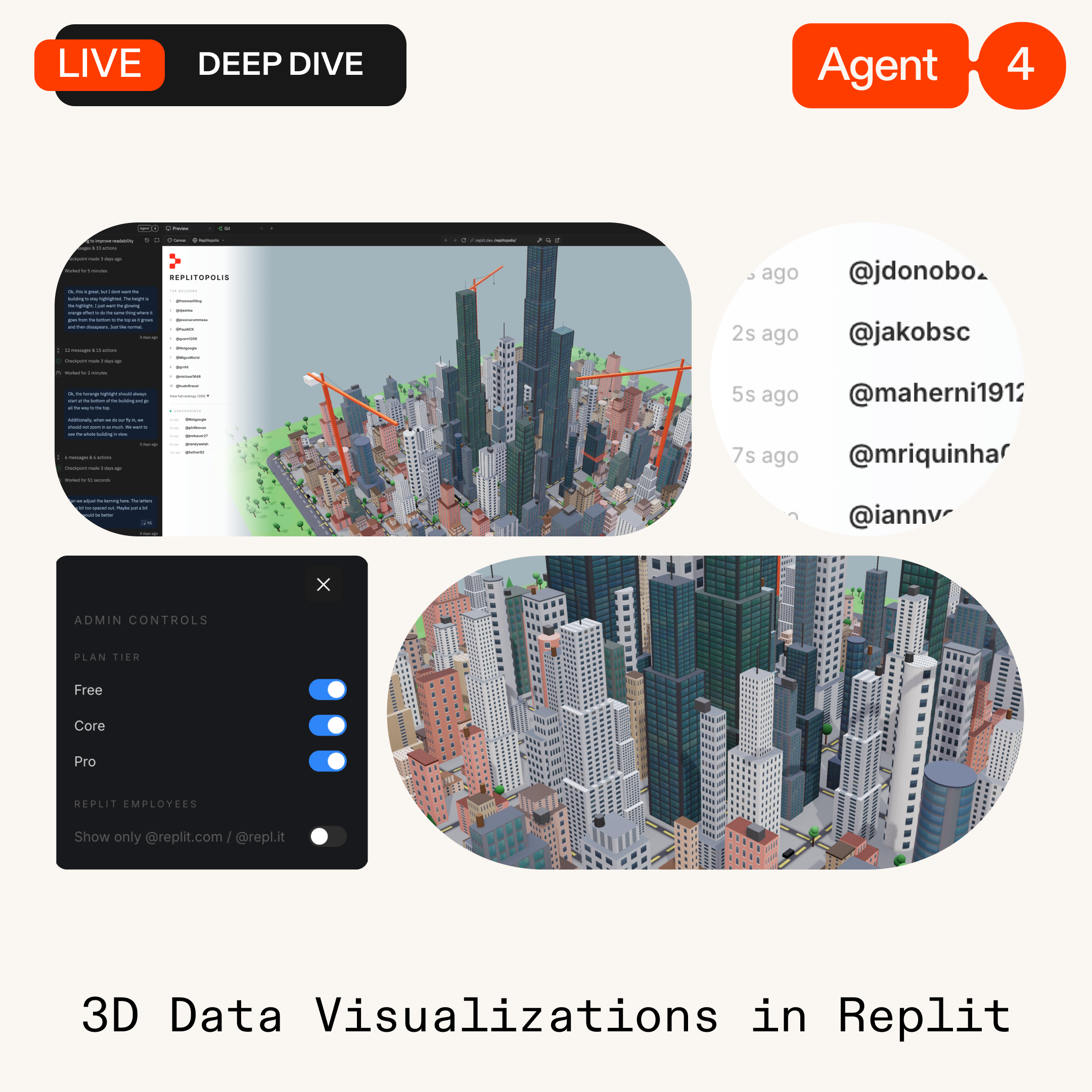Viewport: 1092px width, 1092px height.
Task: Reload the Replitopolis preview page
Action: 464,240
